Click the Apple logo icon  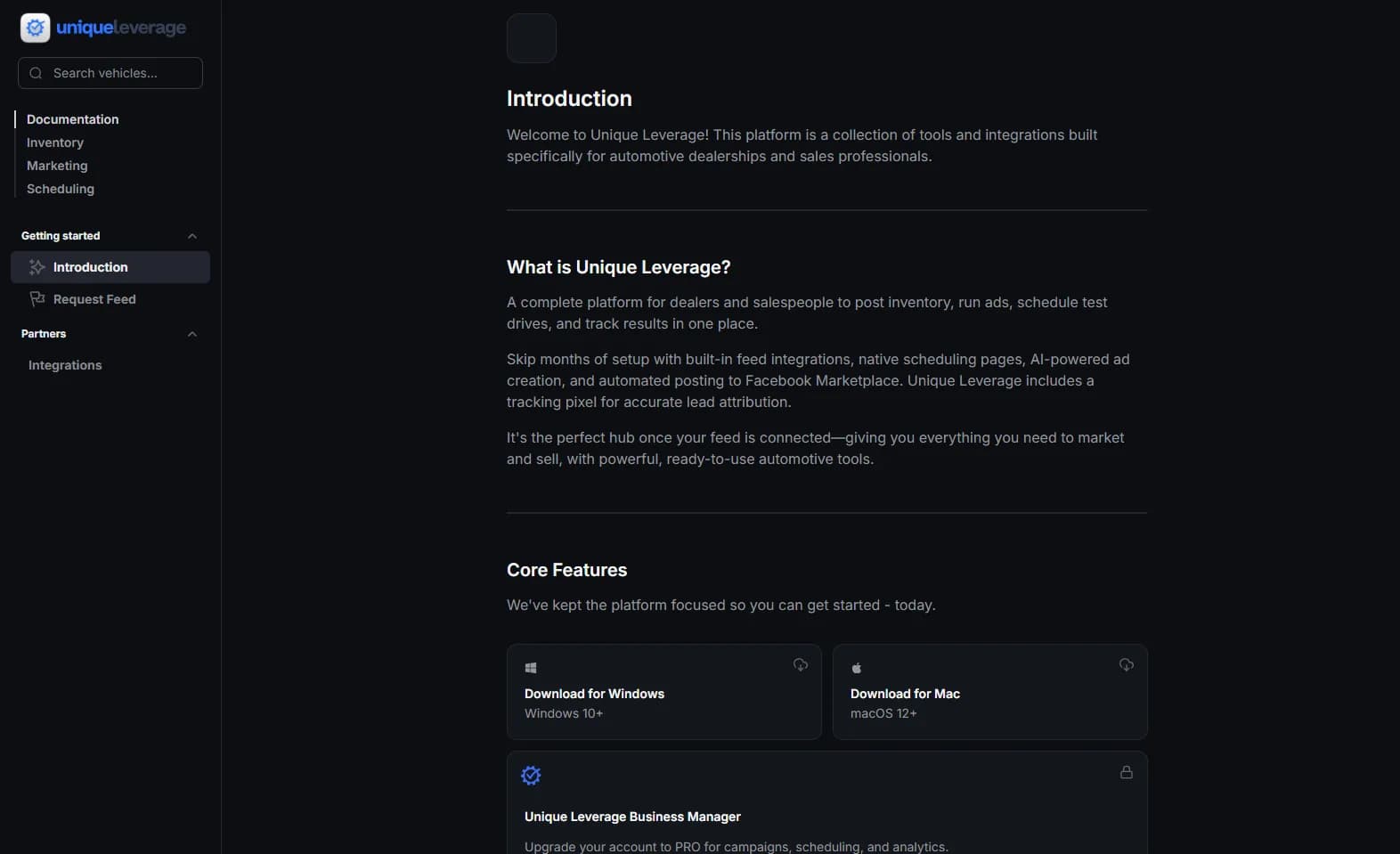[x=857, y=668]
